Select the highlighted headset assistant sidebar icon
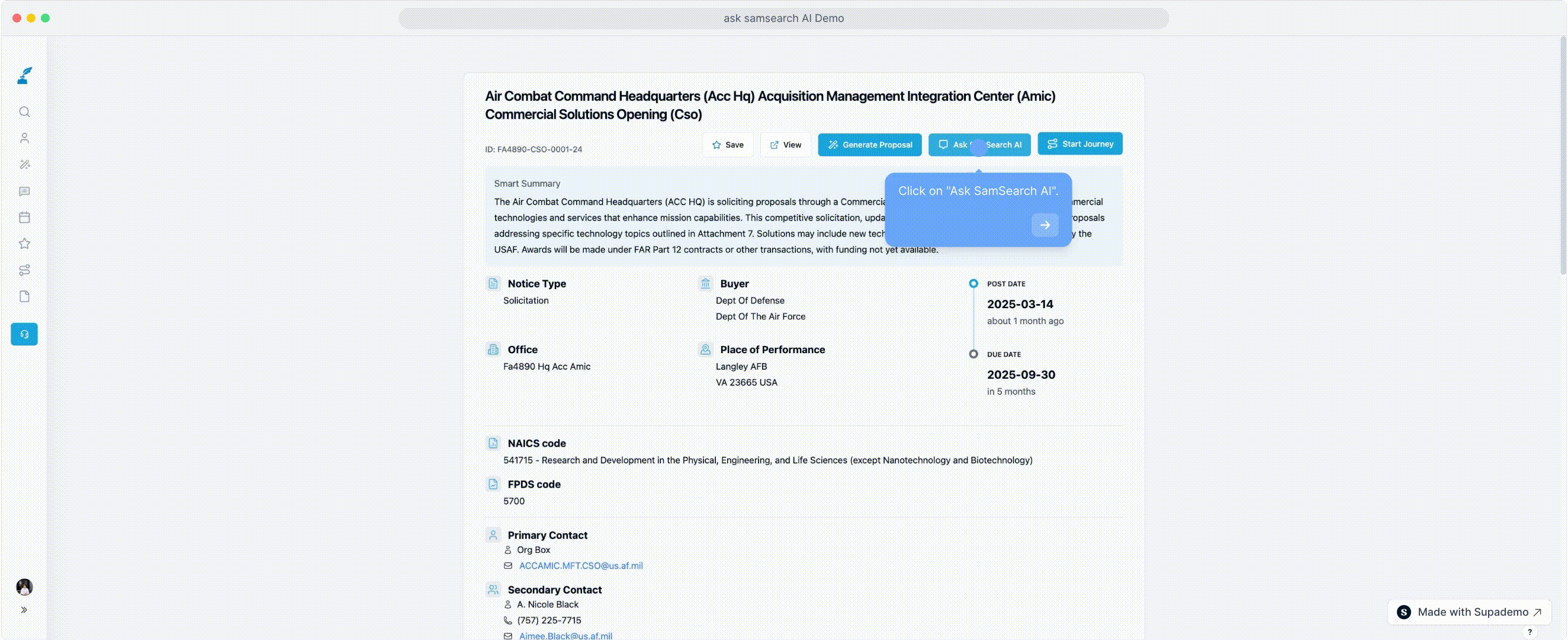Image resolution: width=1568 pixels, height=640 pixels. coord(24,334)
